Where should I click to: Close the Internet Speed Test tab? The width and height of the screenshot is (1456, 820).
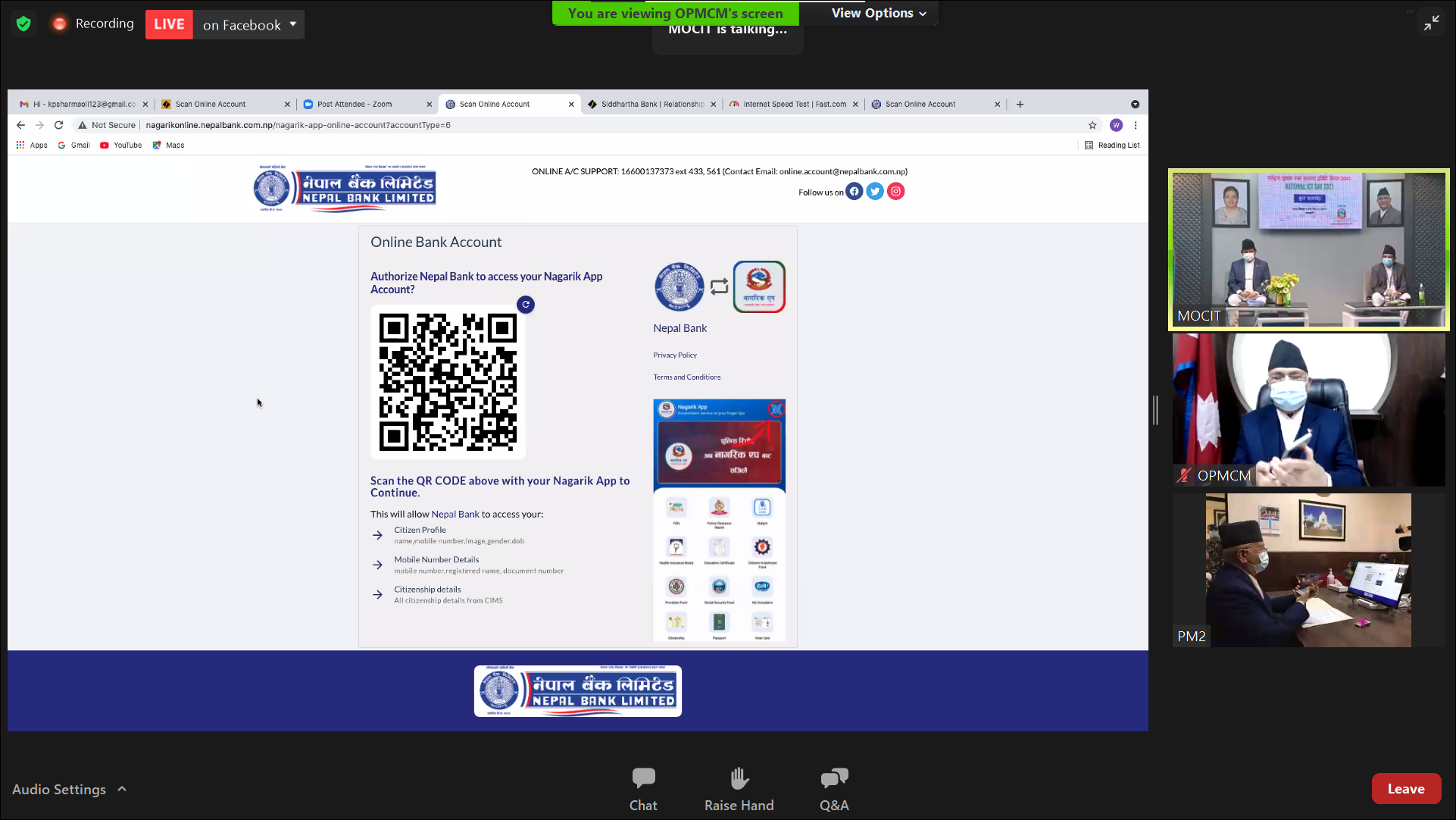point(855,105)
